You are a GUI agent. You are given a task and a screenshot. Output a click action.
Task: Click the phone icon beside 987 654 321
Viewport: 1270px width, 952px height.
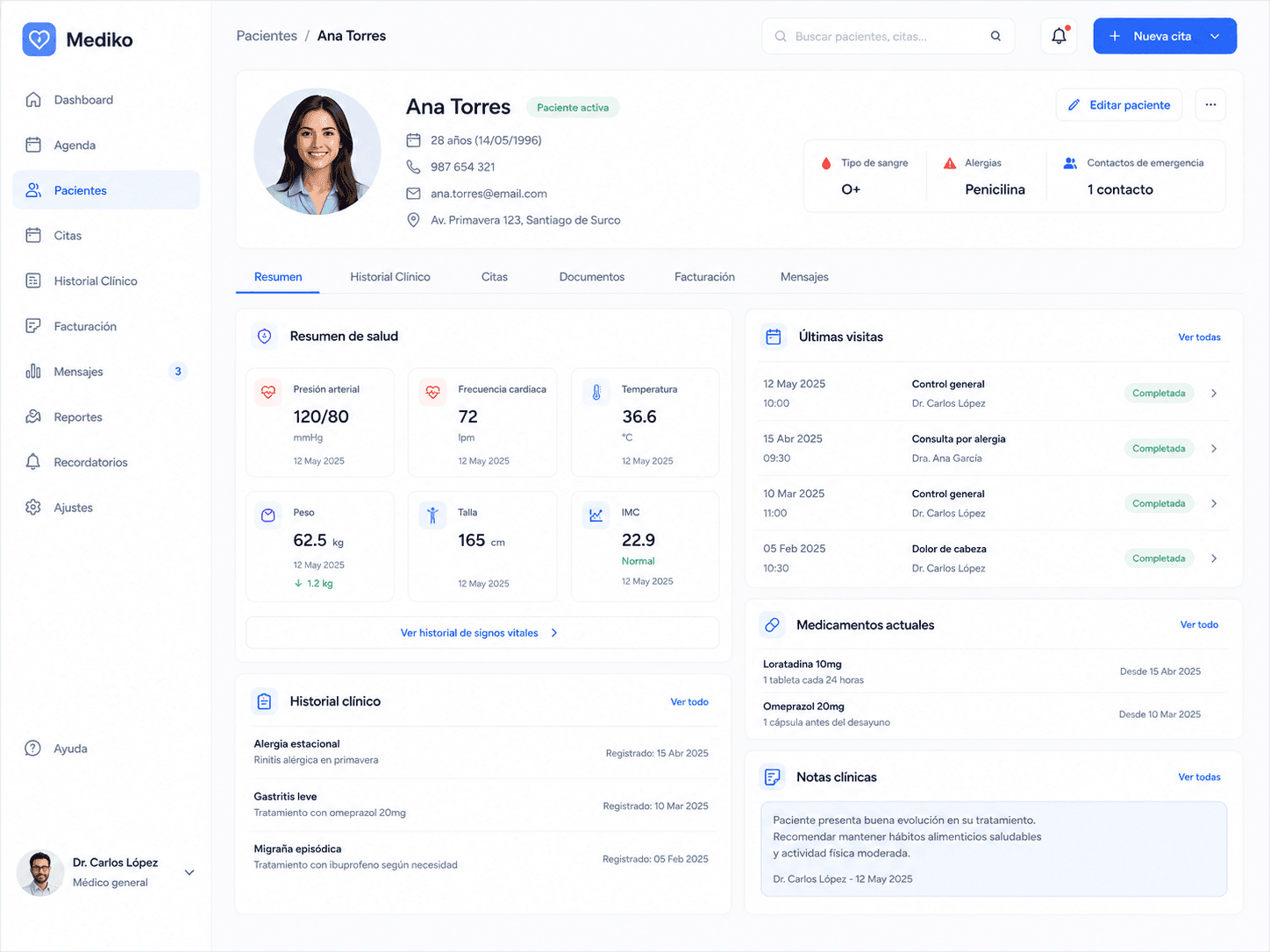coord(413,167)
